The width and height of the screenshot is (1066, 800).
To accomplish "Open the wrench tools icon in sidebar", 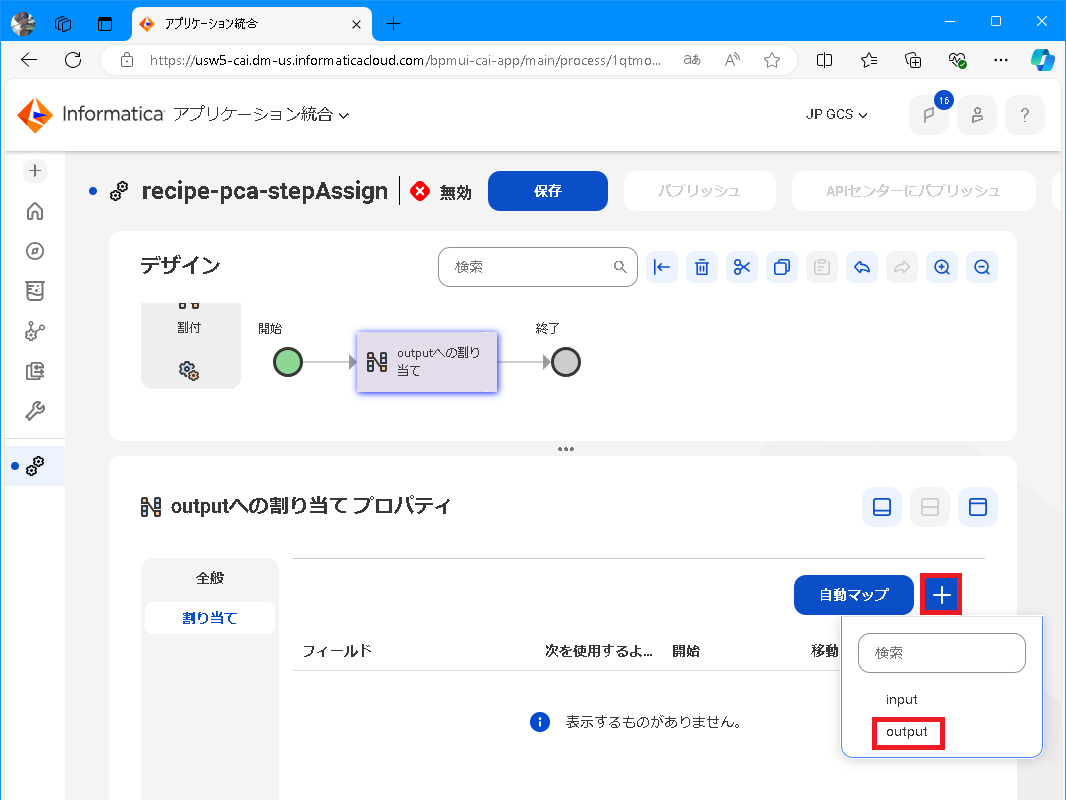I will tap(35, 411).
